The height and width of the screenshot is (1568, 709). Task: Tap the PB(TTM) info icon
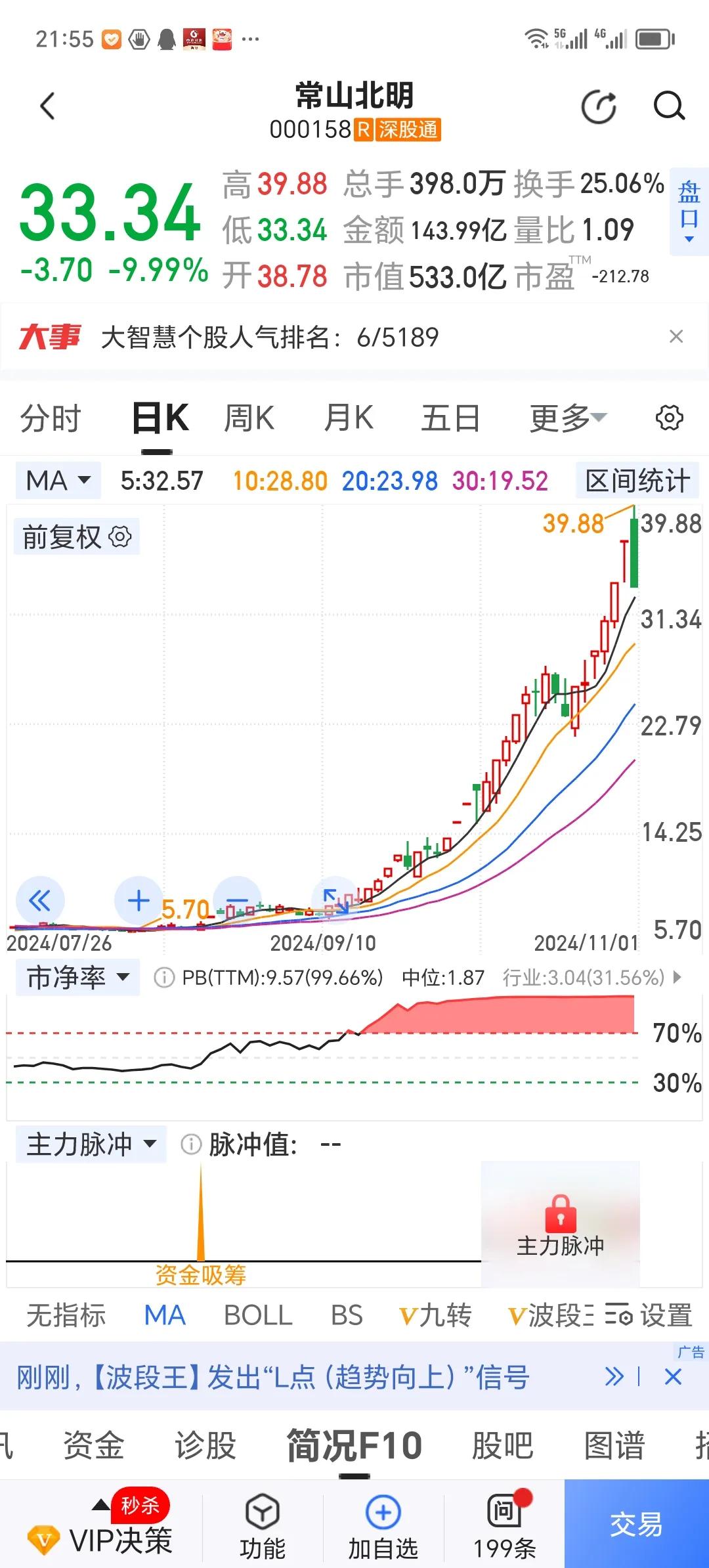point(163,978)
